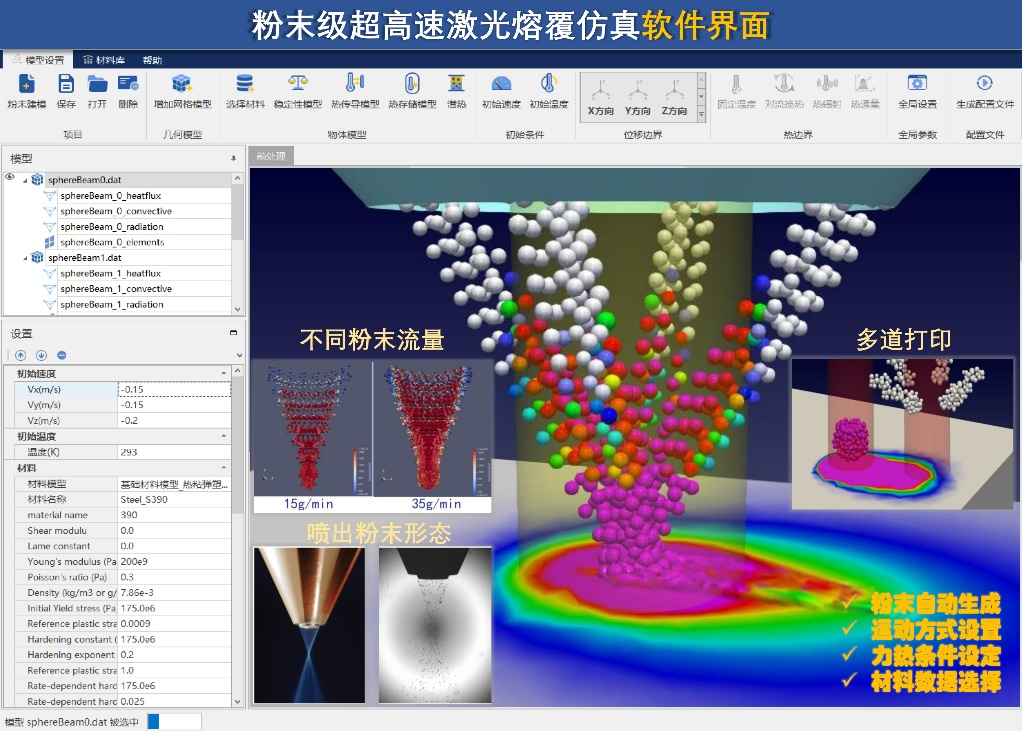Switch to the 模型设置 ribbon tab
Image resolution: width=1022 pixels, height=731 pixels.
pos(38,60)
